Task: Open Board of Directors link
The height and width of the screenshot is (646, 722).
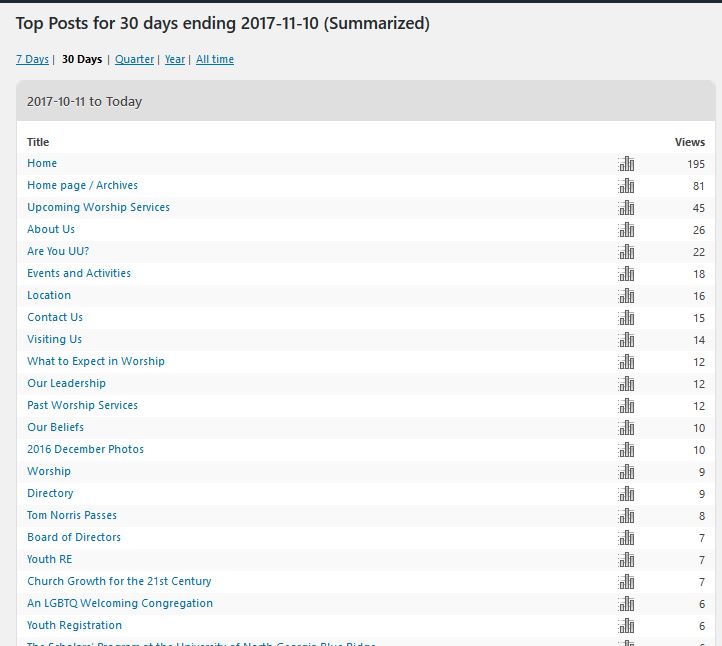Action: click(74, 537)
